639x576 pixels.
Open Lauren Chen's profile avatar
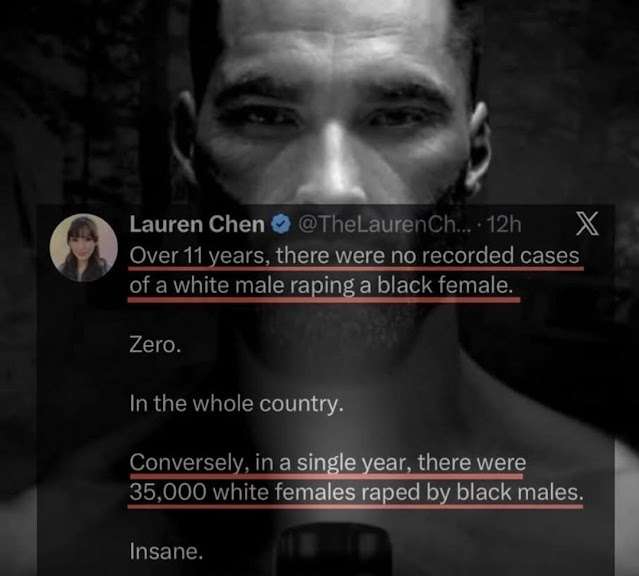click(x=84, y=248)
